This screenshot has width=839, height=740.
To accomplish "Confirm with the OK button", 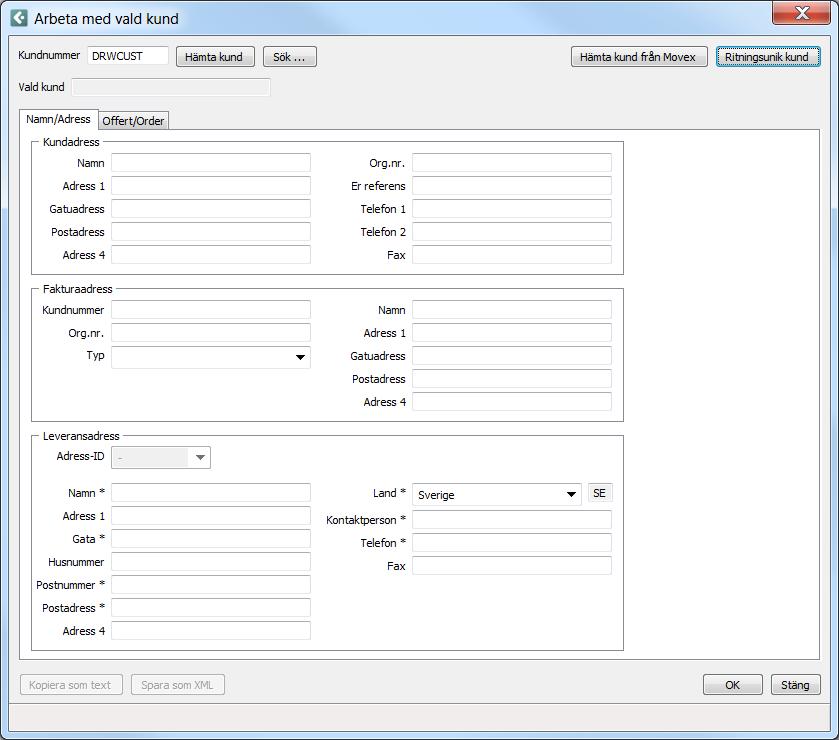I will pyautogui.click(x=733, y=685).
